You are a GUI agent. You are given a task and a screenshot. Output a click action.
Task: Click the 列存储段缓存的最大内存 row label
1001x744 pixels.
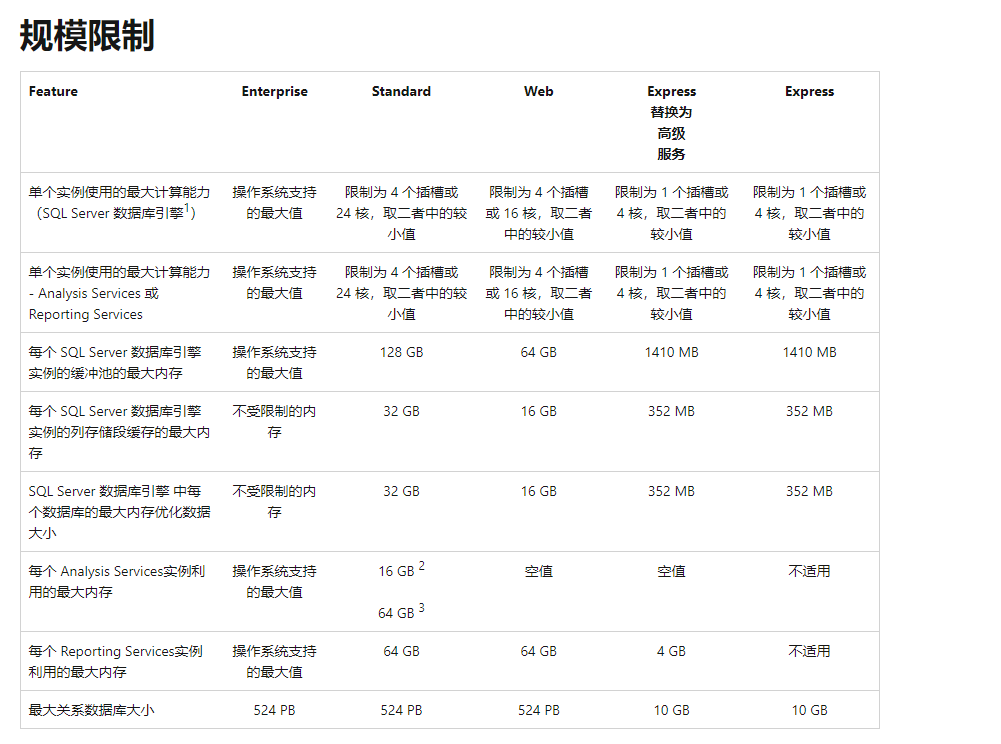coord(119,432)
